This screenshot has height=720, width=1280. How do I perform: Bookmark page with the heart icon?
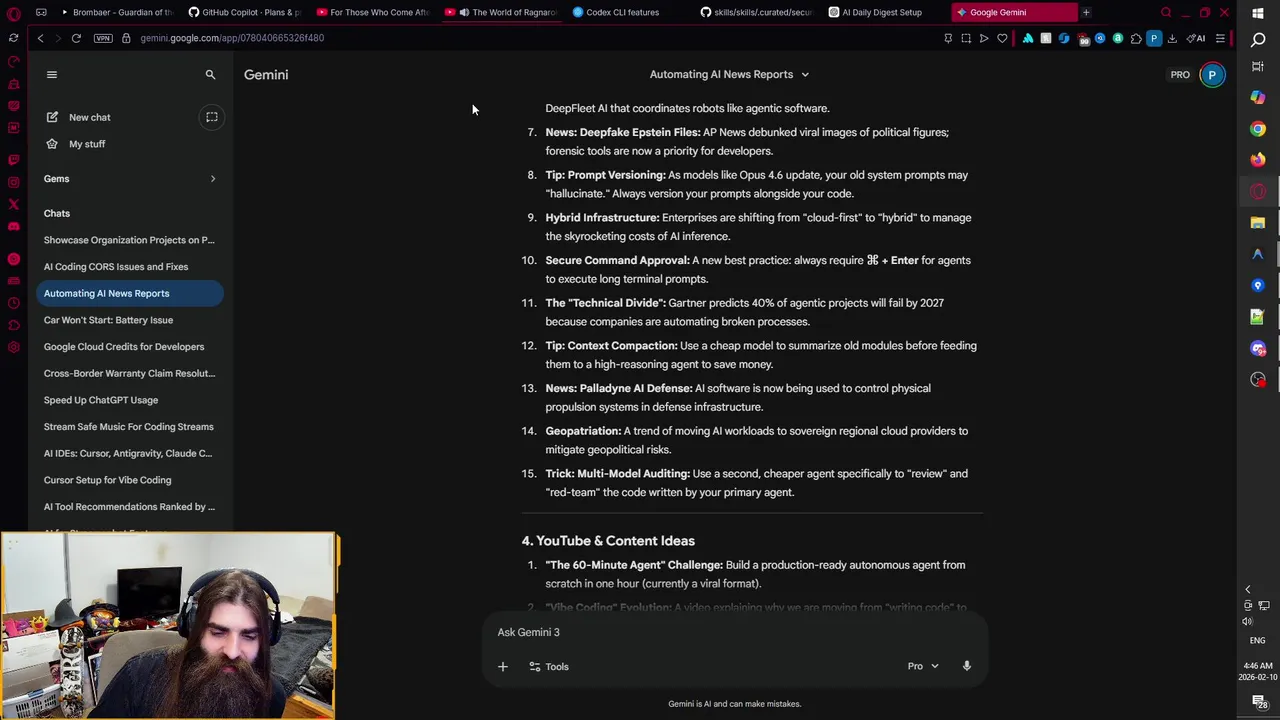[x=1002, y=38]
